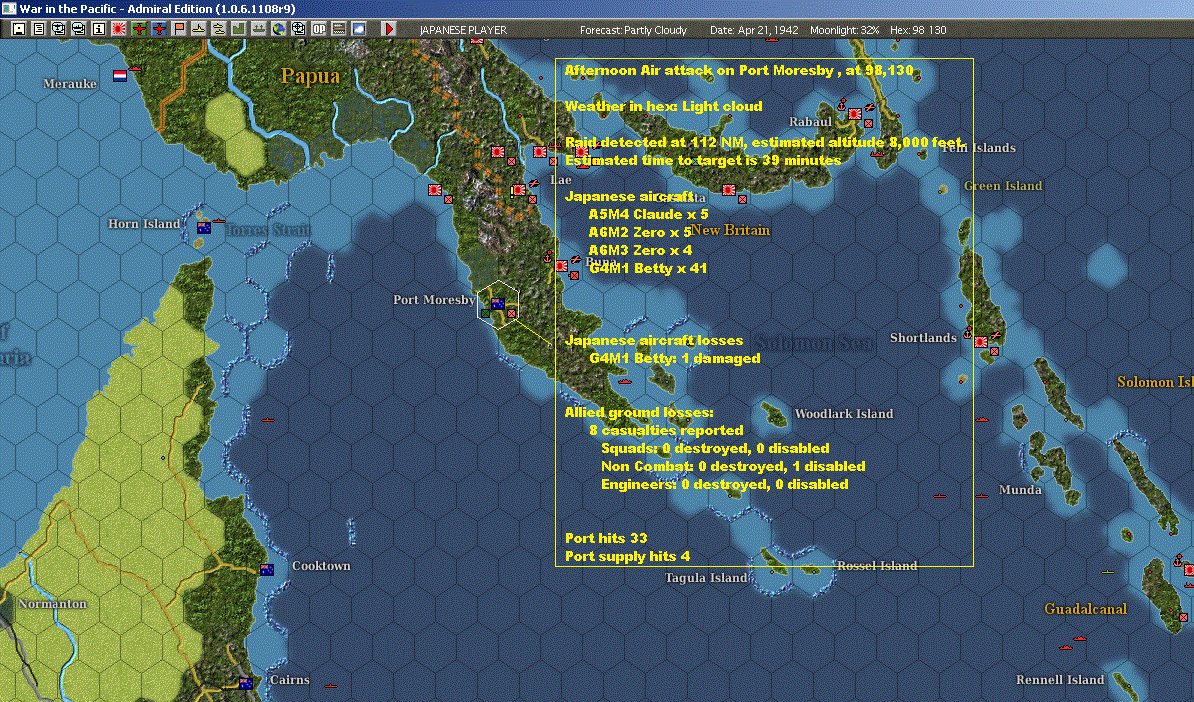Click the 'Guadalcanal' map label
This screenshot has width=1194, height=702.
coord(1085,608)
